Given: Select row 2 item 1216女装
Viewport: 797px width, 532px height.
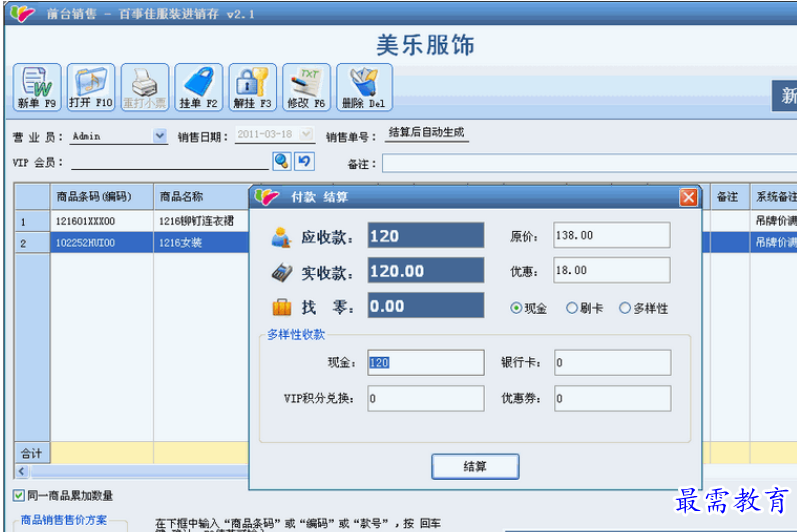Looking at the screenshot, I should [201, 242].
